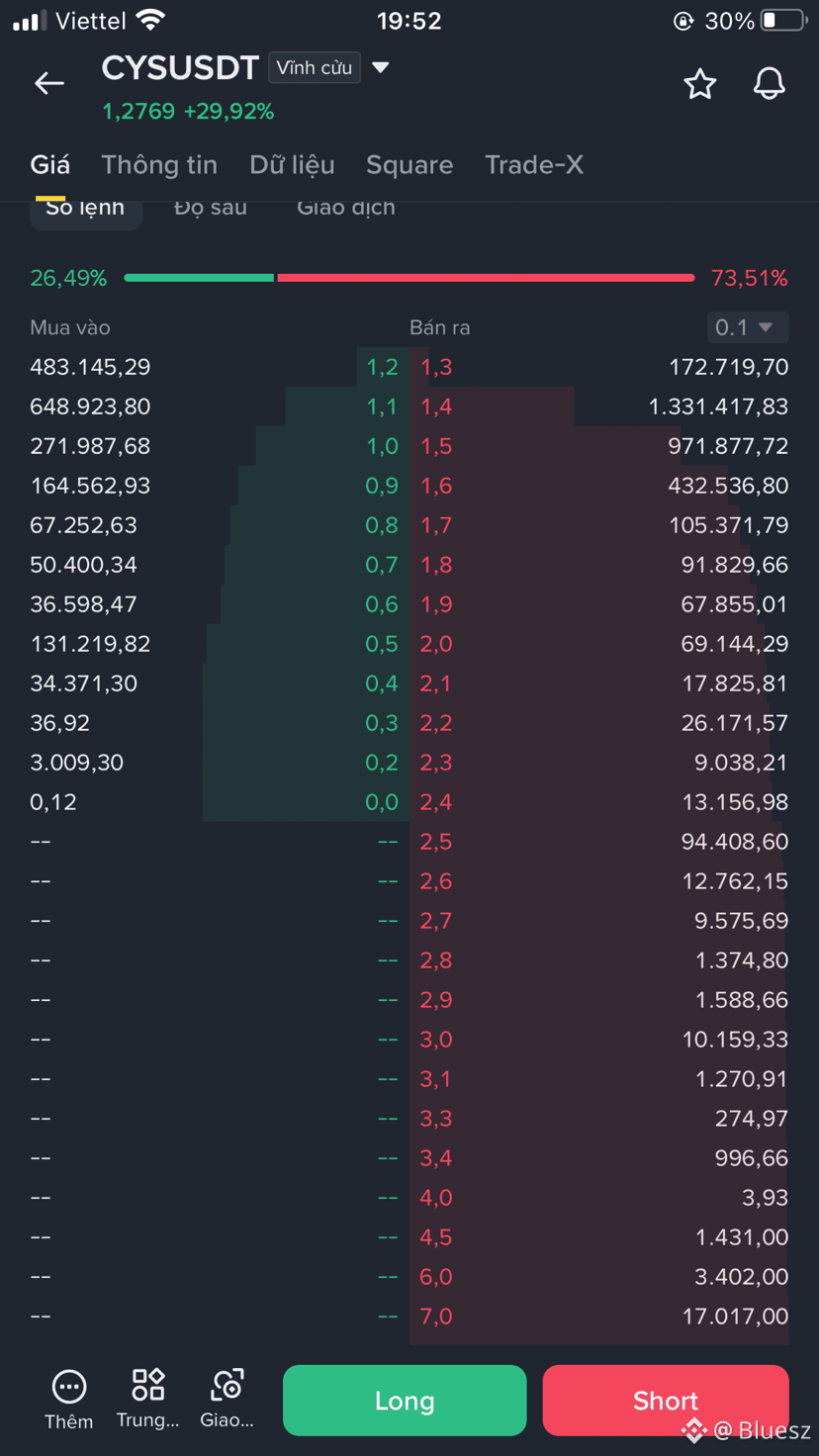This screenshot has height=1456, width=819.
Task: Switch to the Square tab
Action: click(409, 165)
